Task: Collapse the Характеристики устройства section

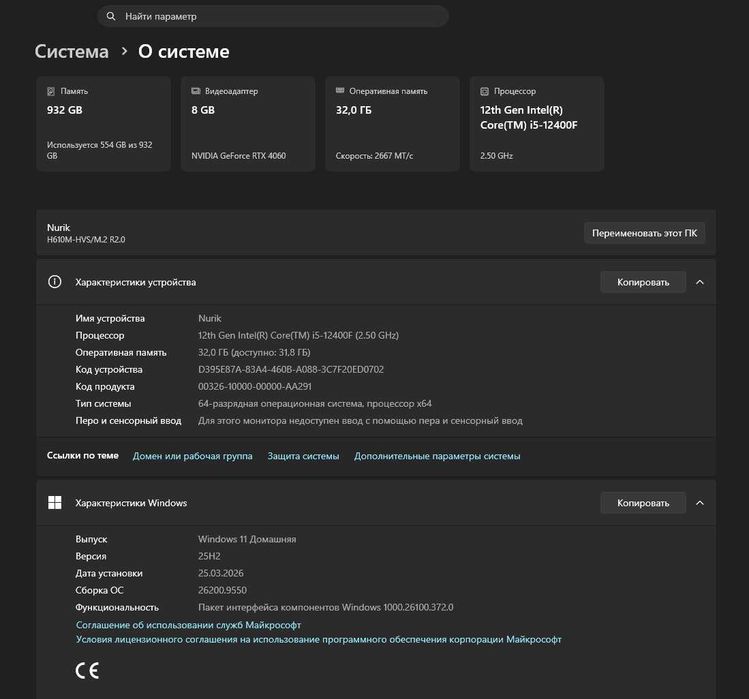Action: pos(700,282)
